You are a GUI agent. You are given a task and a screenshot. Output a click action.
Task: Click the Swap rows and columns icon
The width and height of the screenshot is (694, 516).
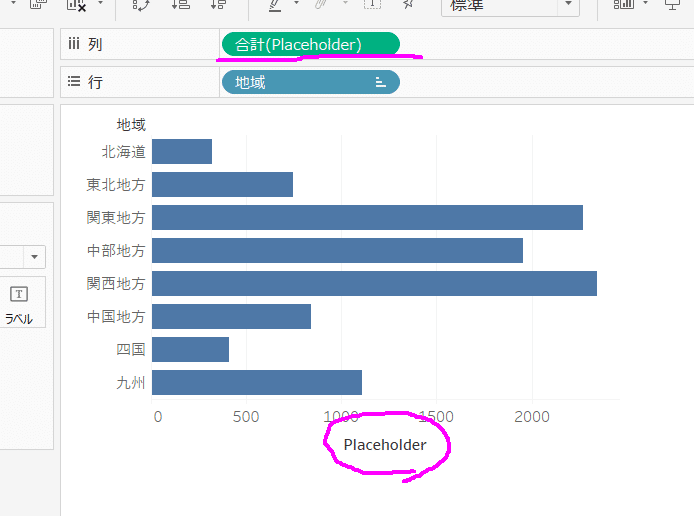[141, 4]
